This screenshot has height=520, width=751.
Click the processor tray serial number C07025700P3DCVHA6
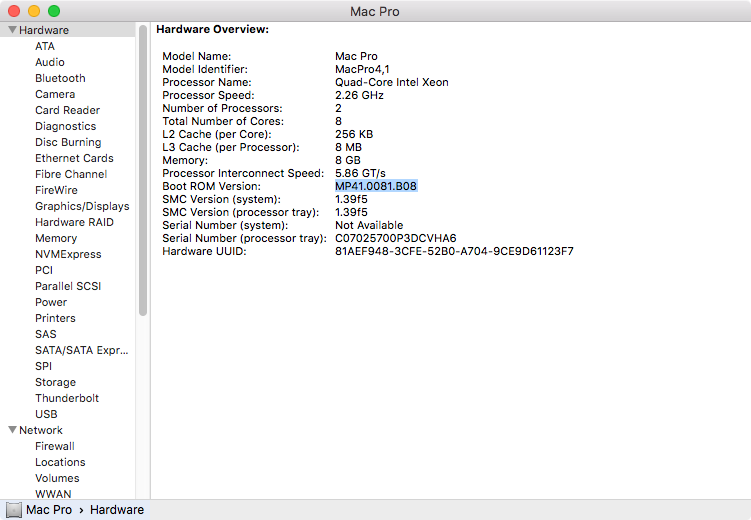click(396, 238)
